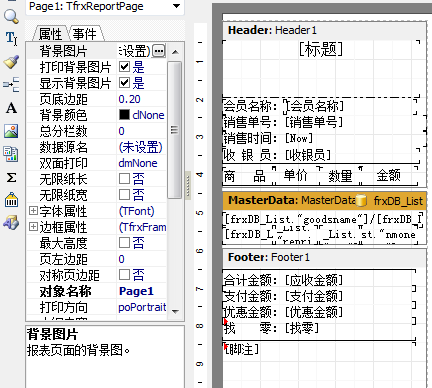Click the property list scroll down arrow
The width and height of the screenshot is (432, 388).
(175, 311)
